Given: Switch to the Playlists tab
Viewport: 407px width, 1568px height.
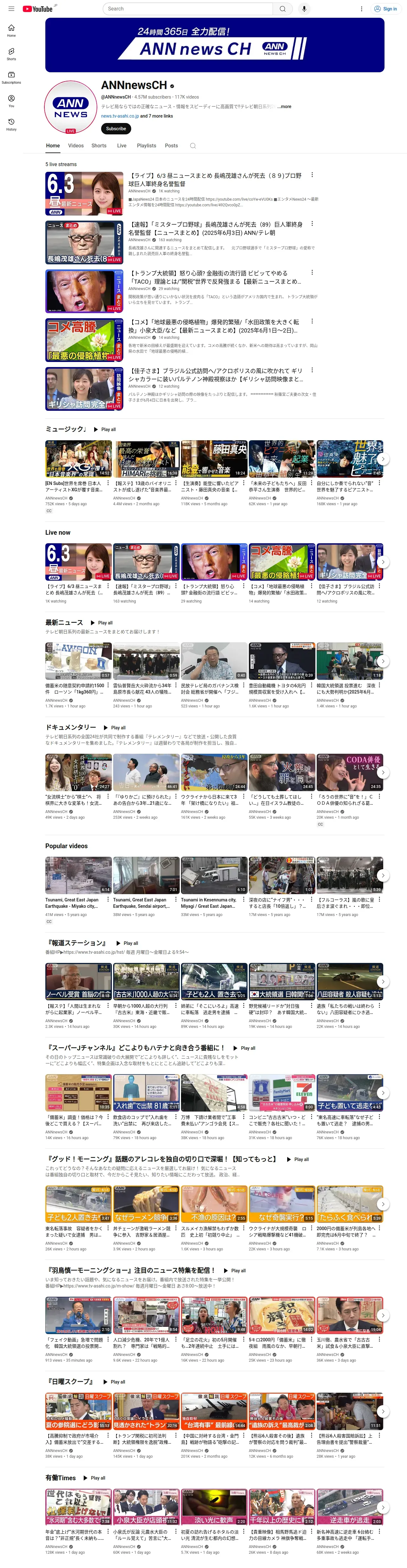Looking at the screenshot, I should pyautogui.click(x=147, y=145).
